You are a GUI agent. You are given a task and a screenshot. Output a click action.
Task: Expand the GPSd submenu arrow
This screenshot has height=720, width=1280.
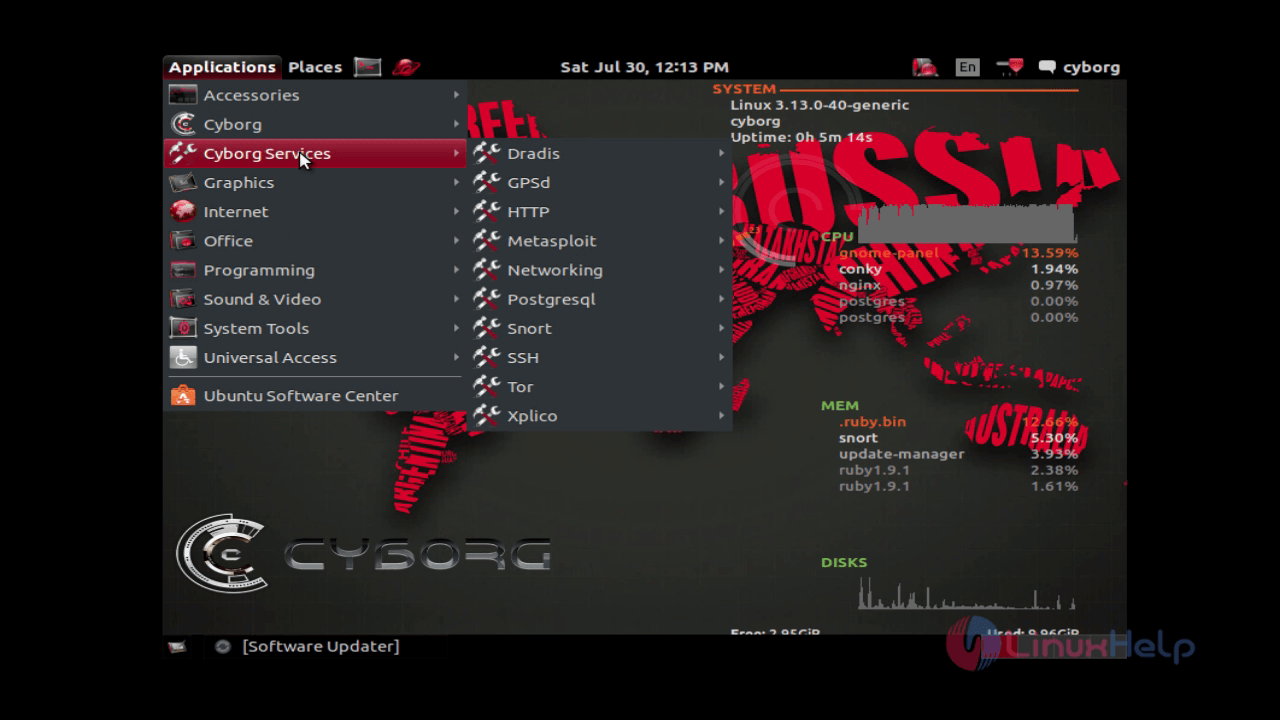(721, 182)
